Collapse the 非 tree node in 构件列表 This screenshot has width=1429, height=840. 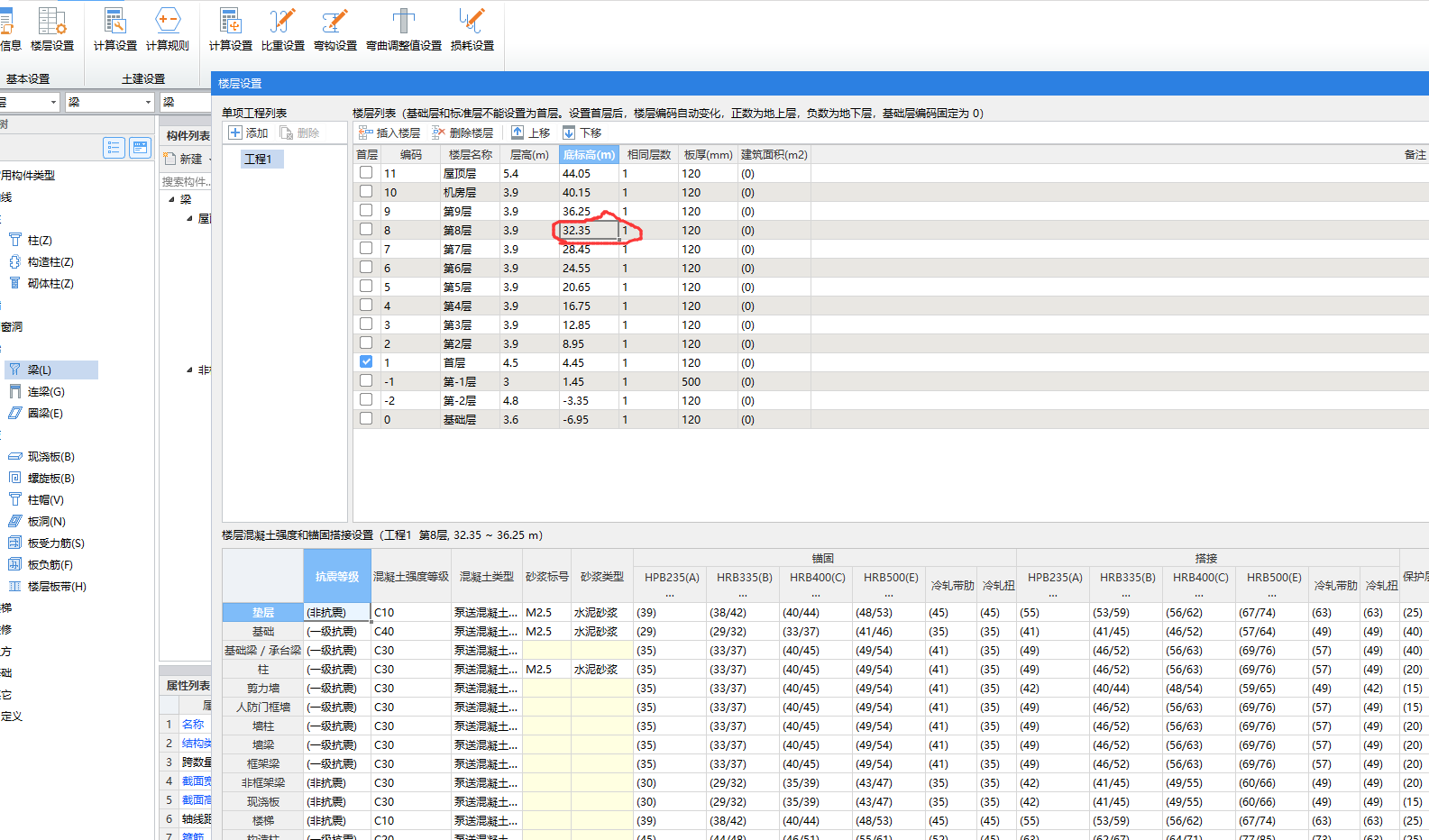pos(189,370)
